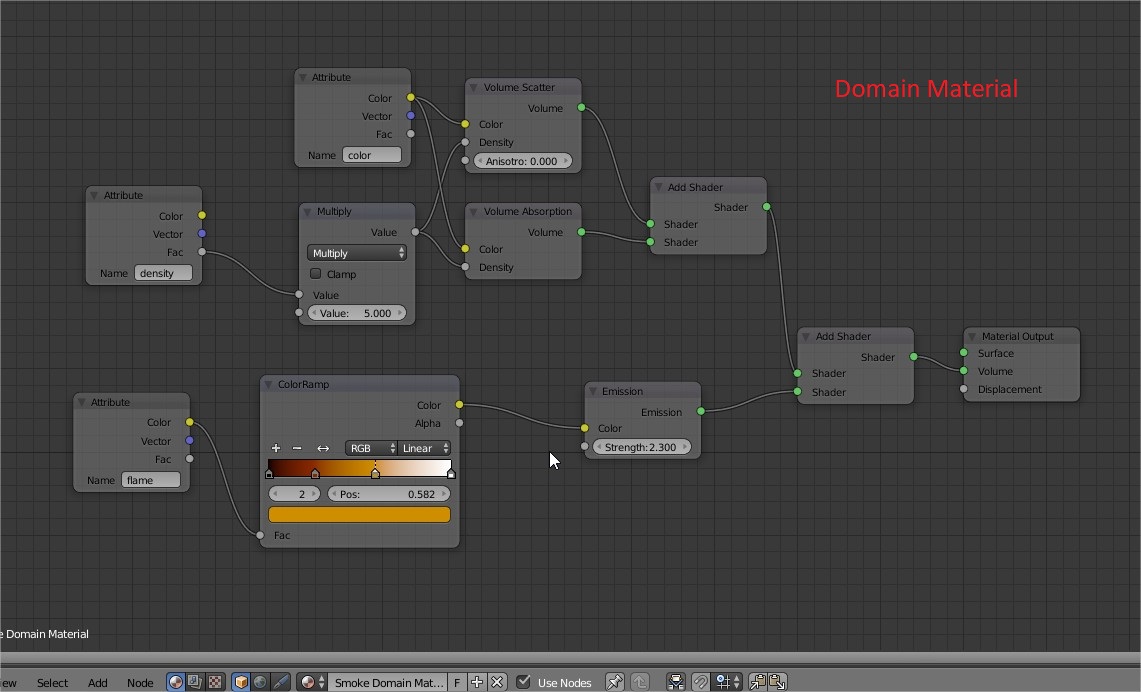Screen dimensions: 1141x692
Task: Unlink material with X icon
Action: (x=497, y=682)
